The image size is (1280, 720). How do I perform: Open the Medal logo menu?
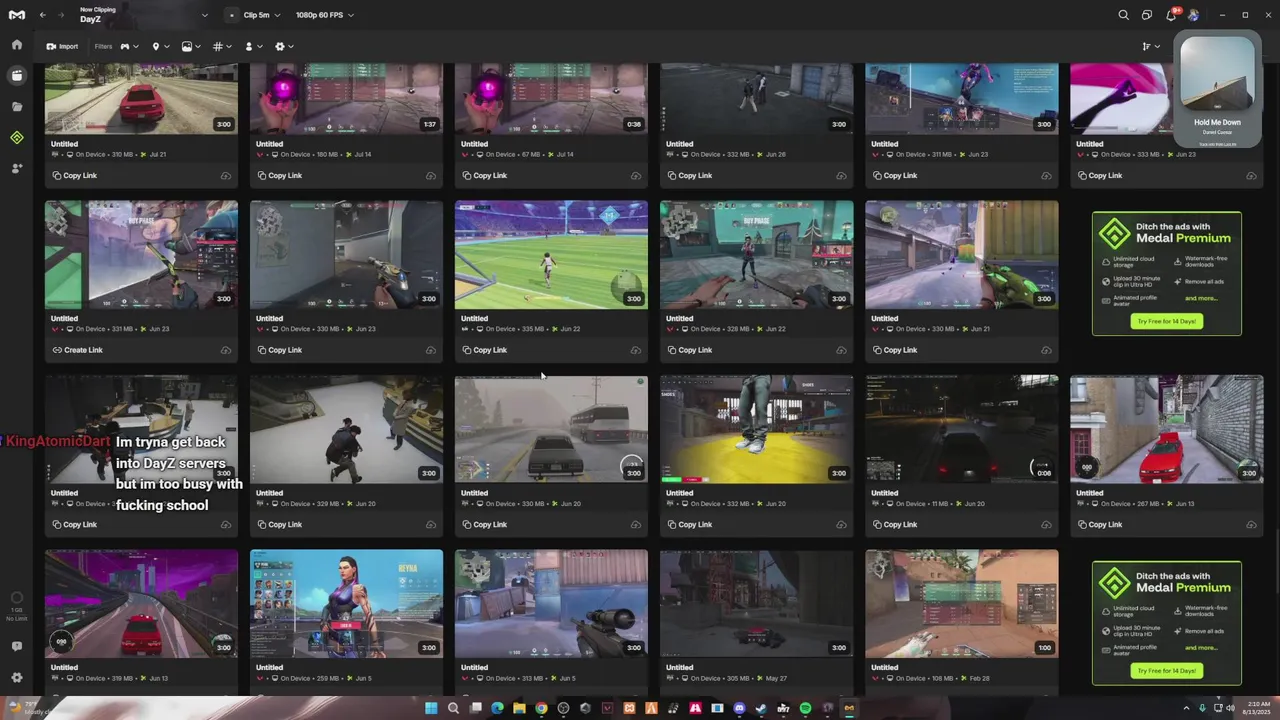(17, 15)
